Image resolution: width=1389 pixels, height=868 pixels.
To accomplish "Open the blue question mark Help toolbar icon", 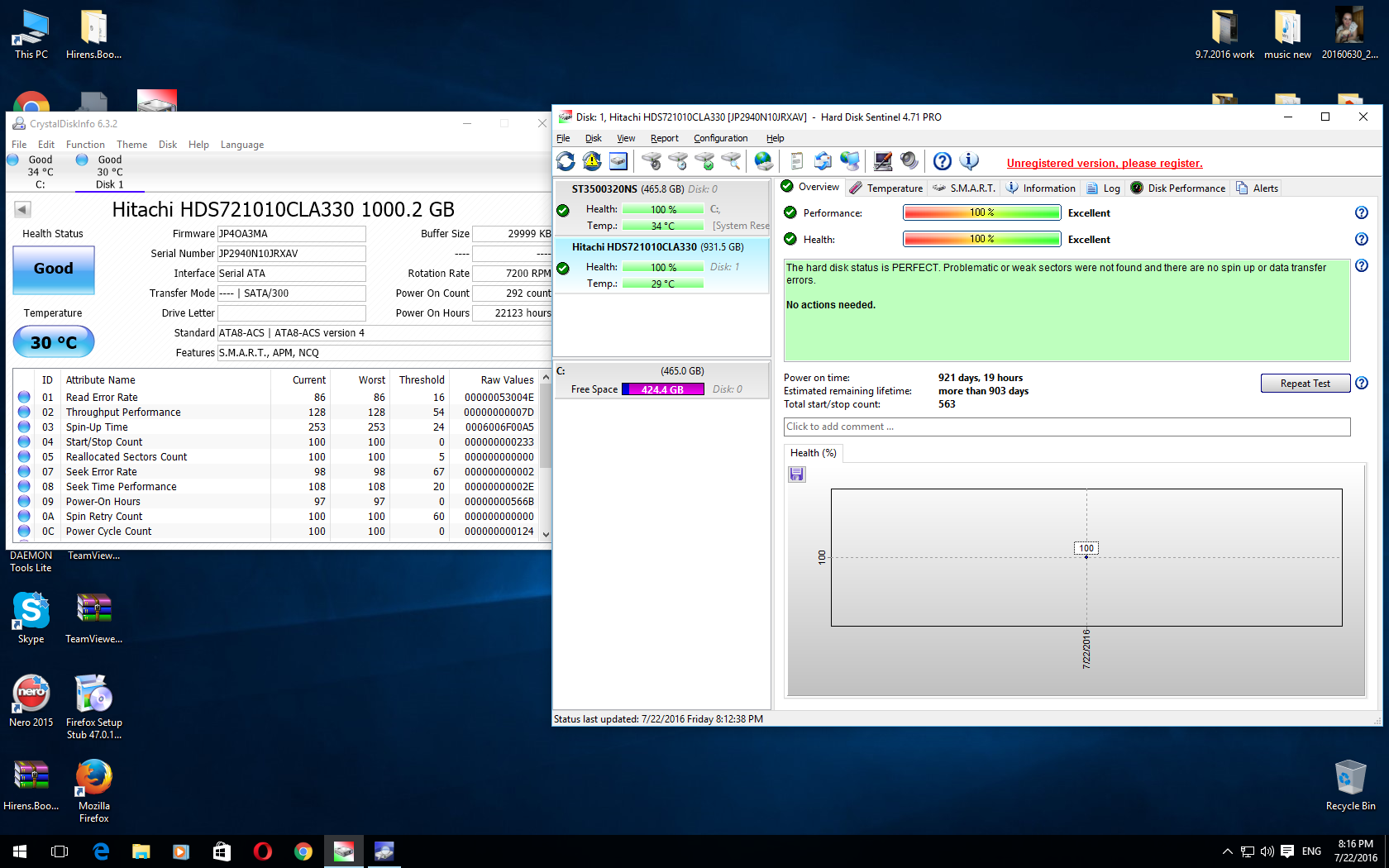I will pos(942,161).
